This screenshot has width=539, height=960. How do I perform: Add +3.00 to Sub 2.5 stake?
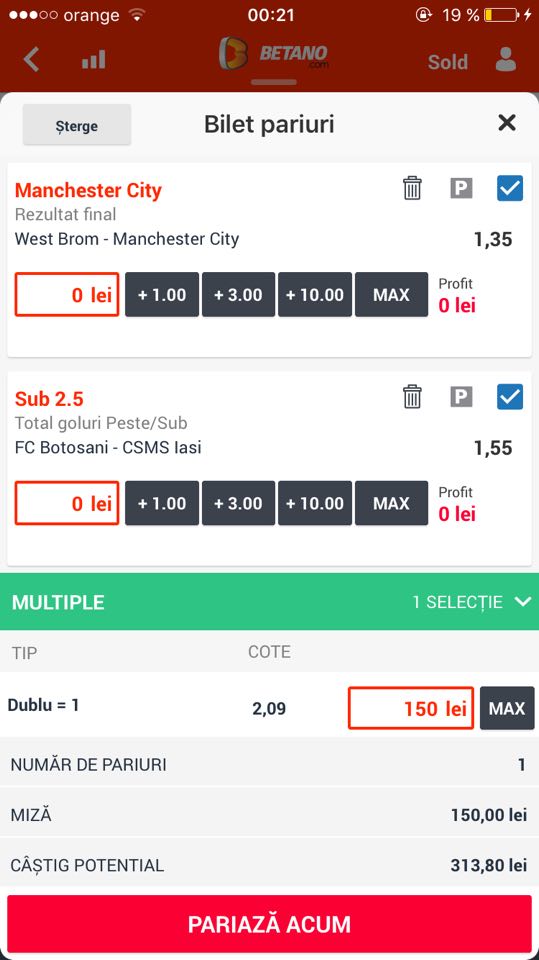[x=238, y=503]
